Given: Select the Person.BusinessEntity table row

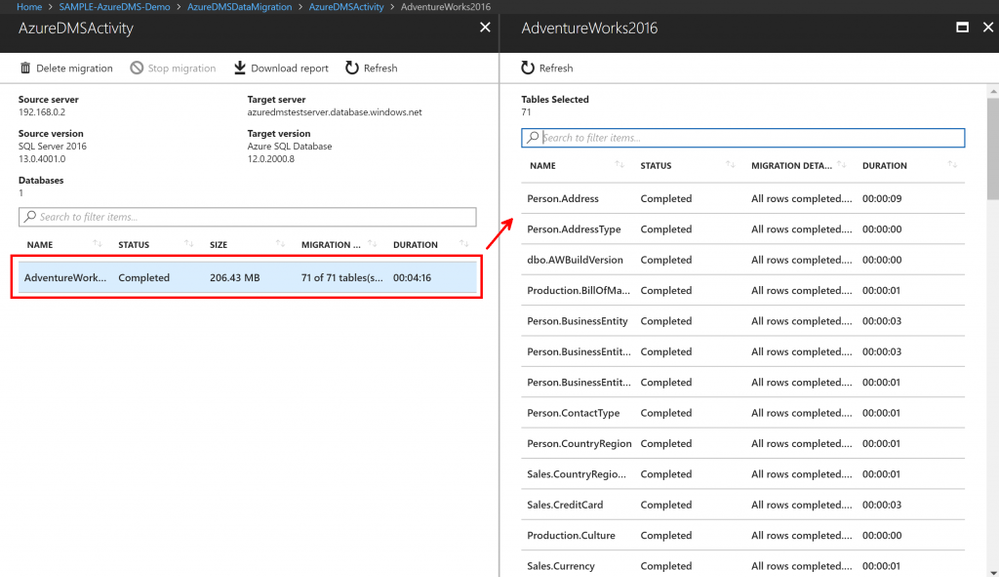Looking at the screenshot, I should (x=743, y=321).
